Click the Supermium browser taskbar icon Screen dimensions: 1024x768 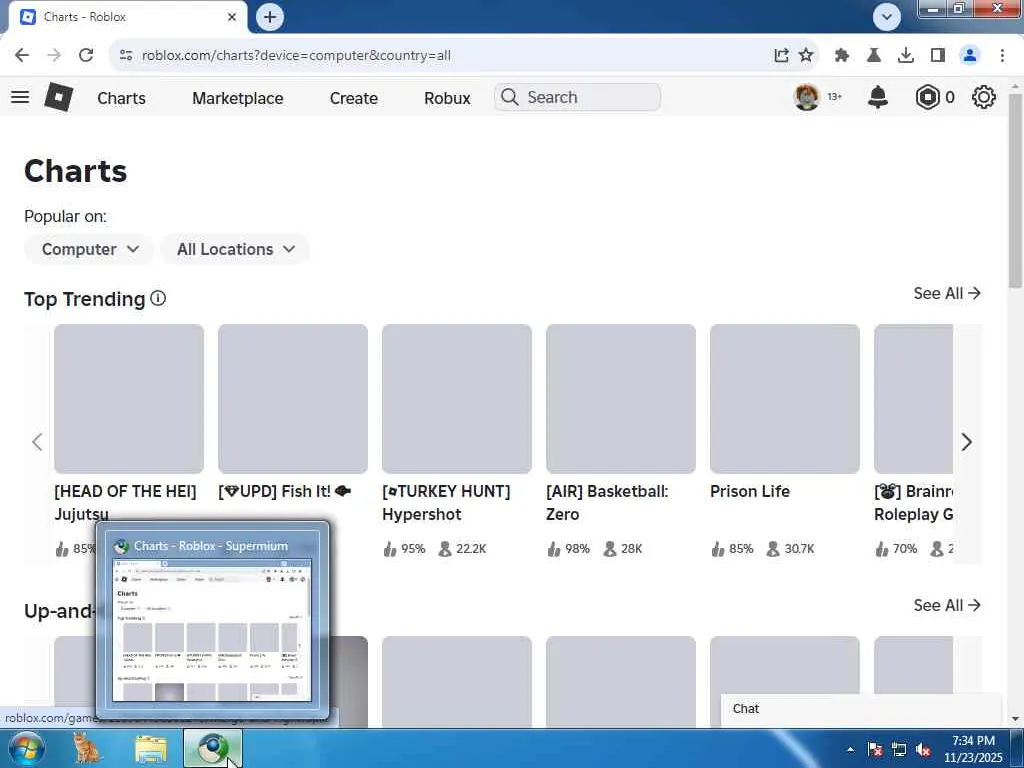point(213,749)
